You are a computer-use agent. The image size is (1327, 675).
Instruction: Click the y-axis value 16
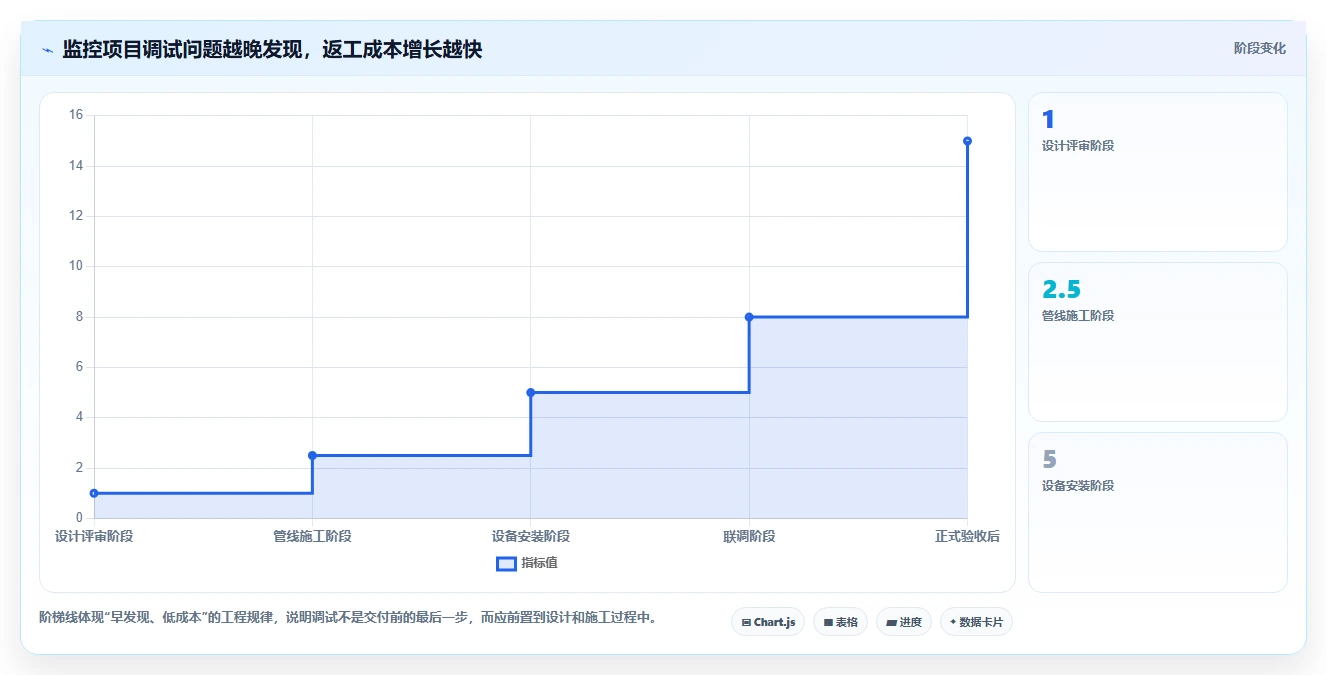tap(76, 115)
